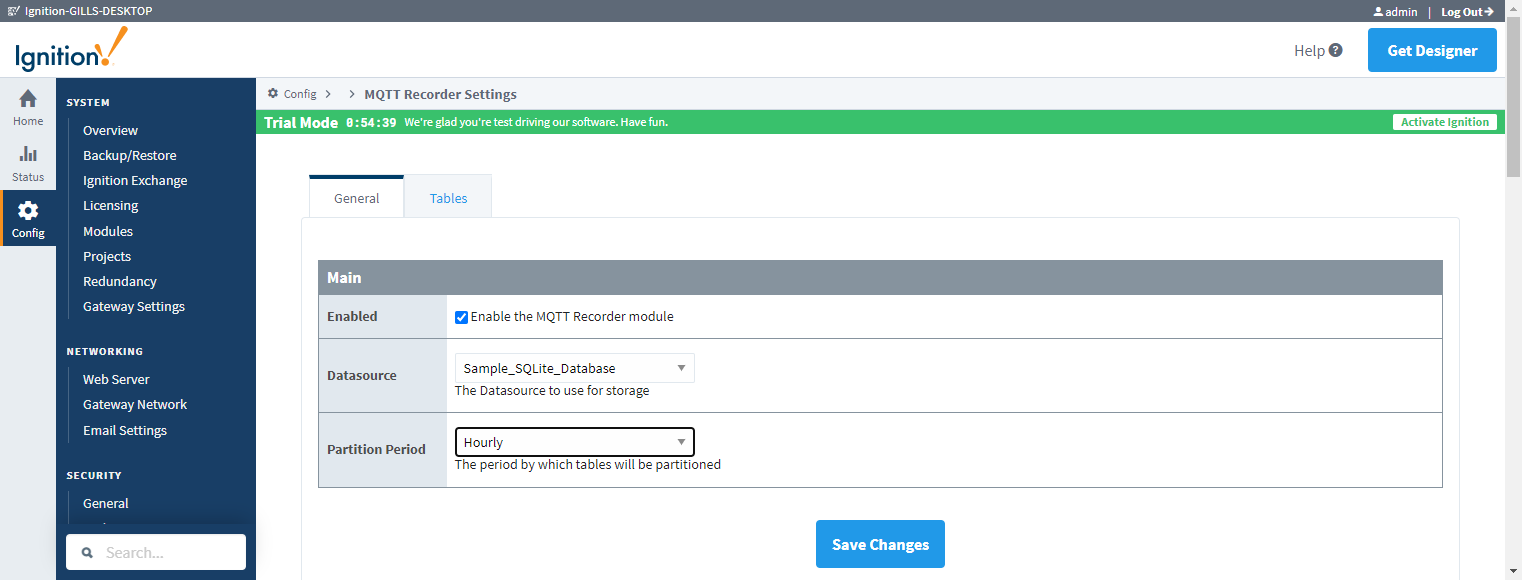Click the admin username link

[1401, 12]
